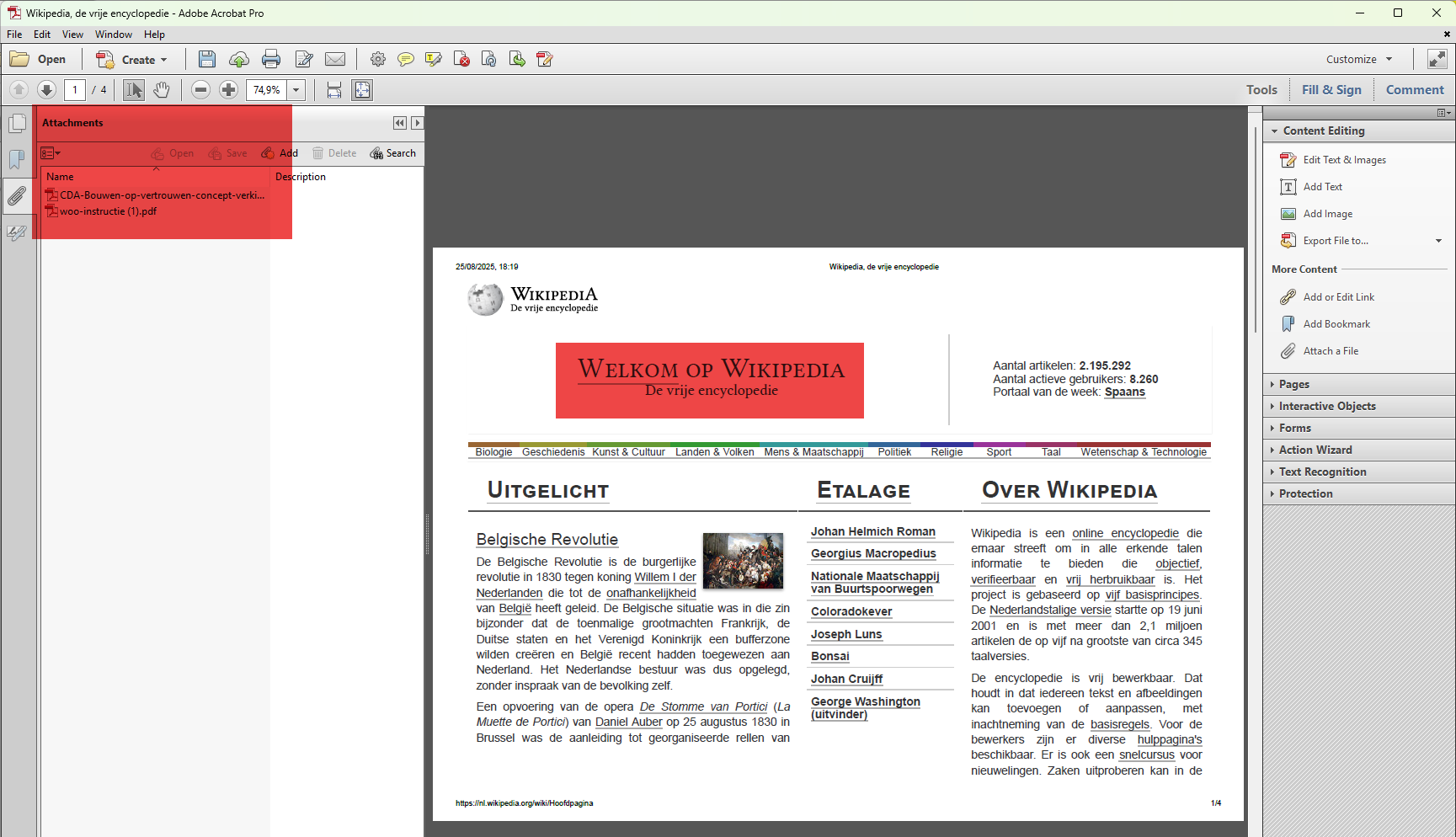Toggle read mode icon at top right

[1437, 59]
